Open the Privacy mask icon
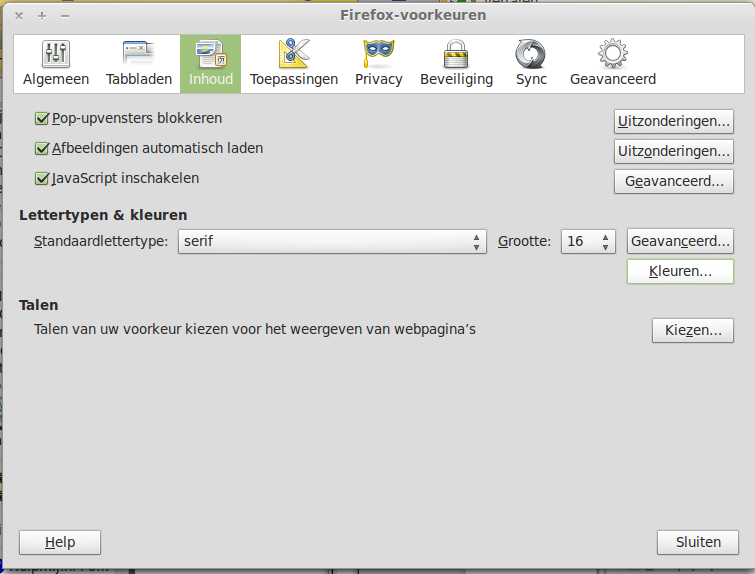Screen dimensions: 755x574 378,53
